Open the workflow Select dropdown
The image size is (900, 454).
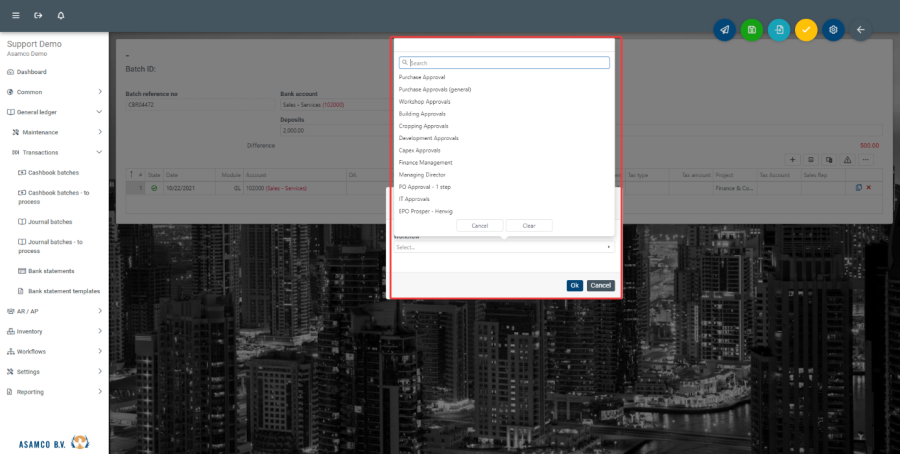(x=503, y=246)
